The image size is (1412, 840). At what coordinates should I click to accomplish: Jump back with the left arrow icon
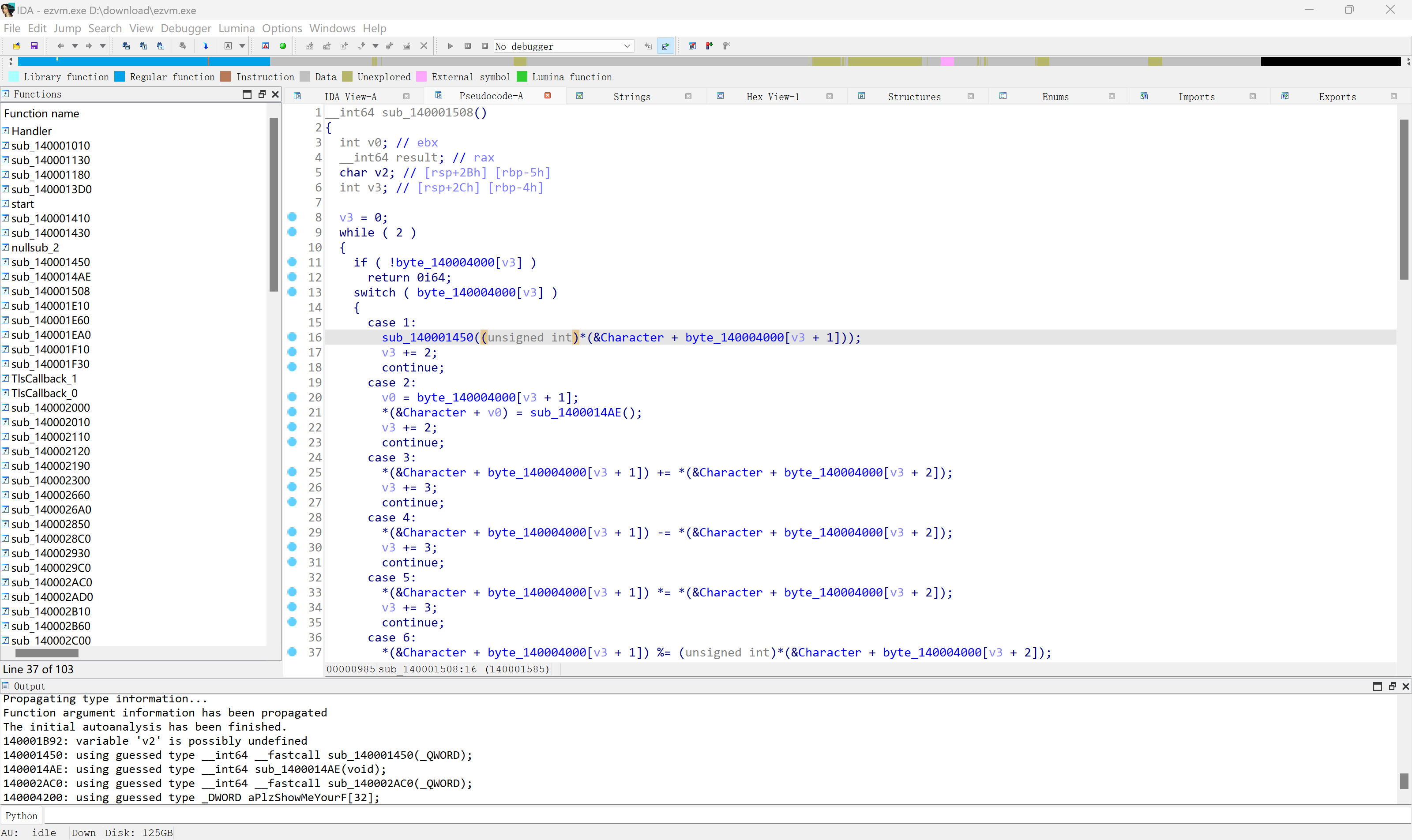click(60, 46)
